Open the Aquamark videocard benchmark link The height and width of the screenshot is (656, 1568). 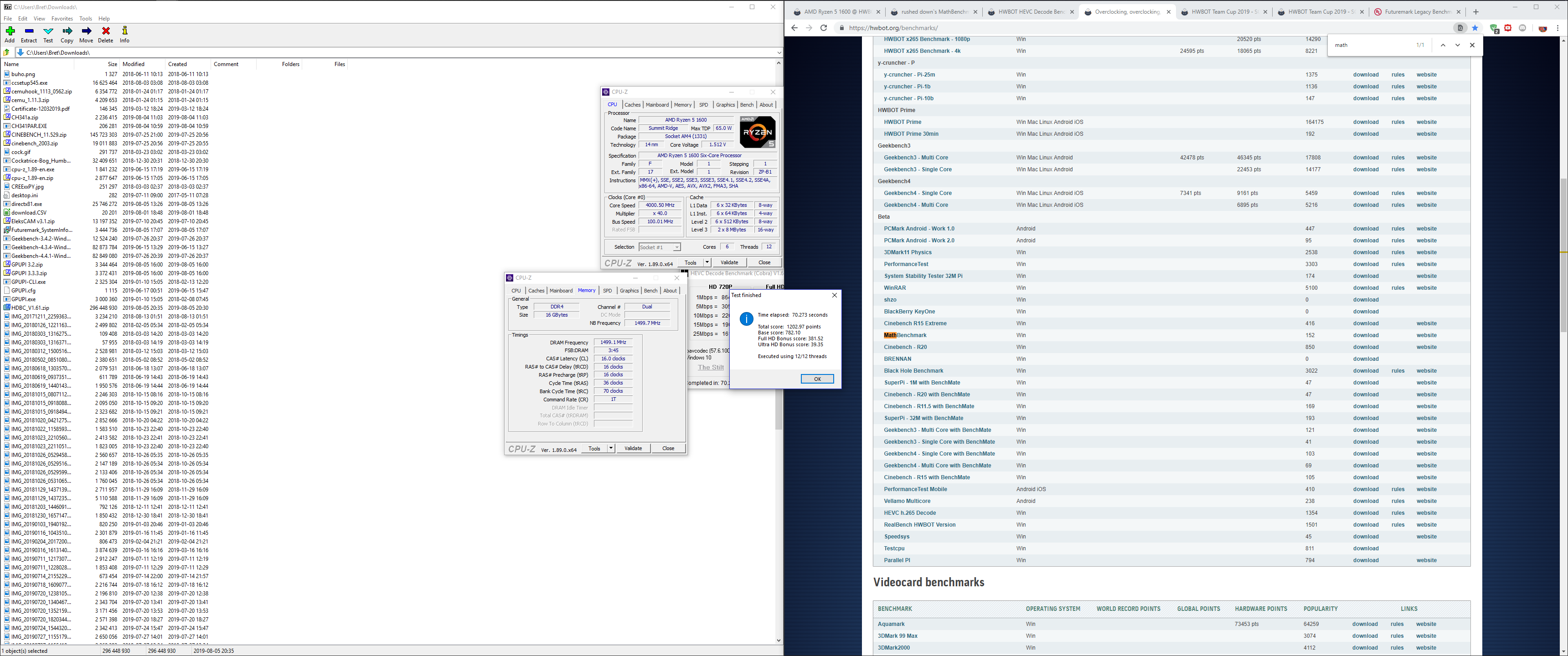[891, 625]
